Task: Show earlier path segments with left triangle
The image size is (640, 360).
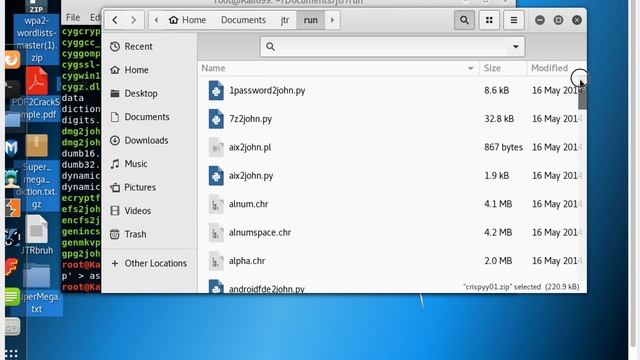Action: click(156, 20)
